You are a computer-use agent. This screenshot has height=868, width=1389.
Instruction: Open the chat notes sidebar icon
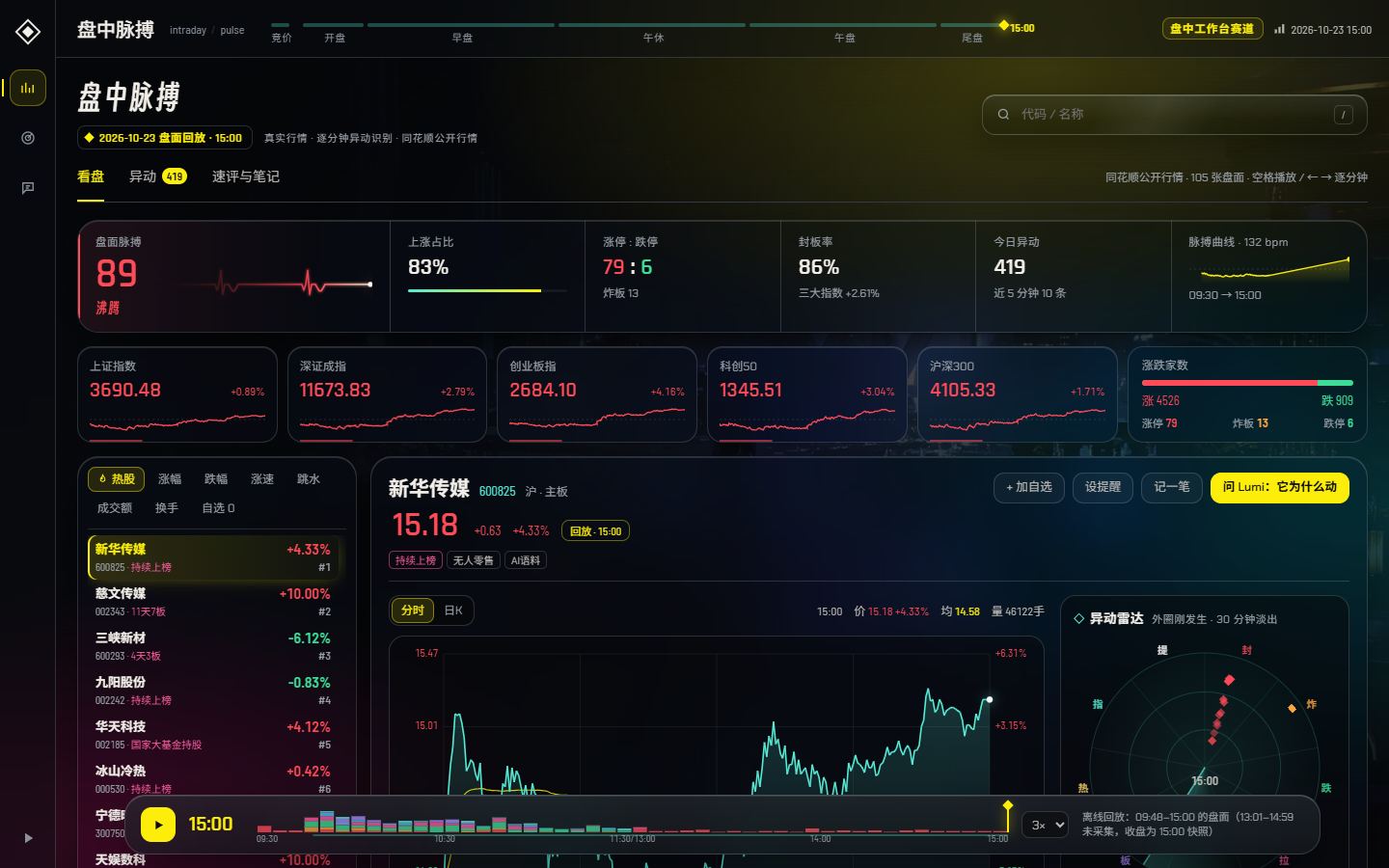point(28,188)
